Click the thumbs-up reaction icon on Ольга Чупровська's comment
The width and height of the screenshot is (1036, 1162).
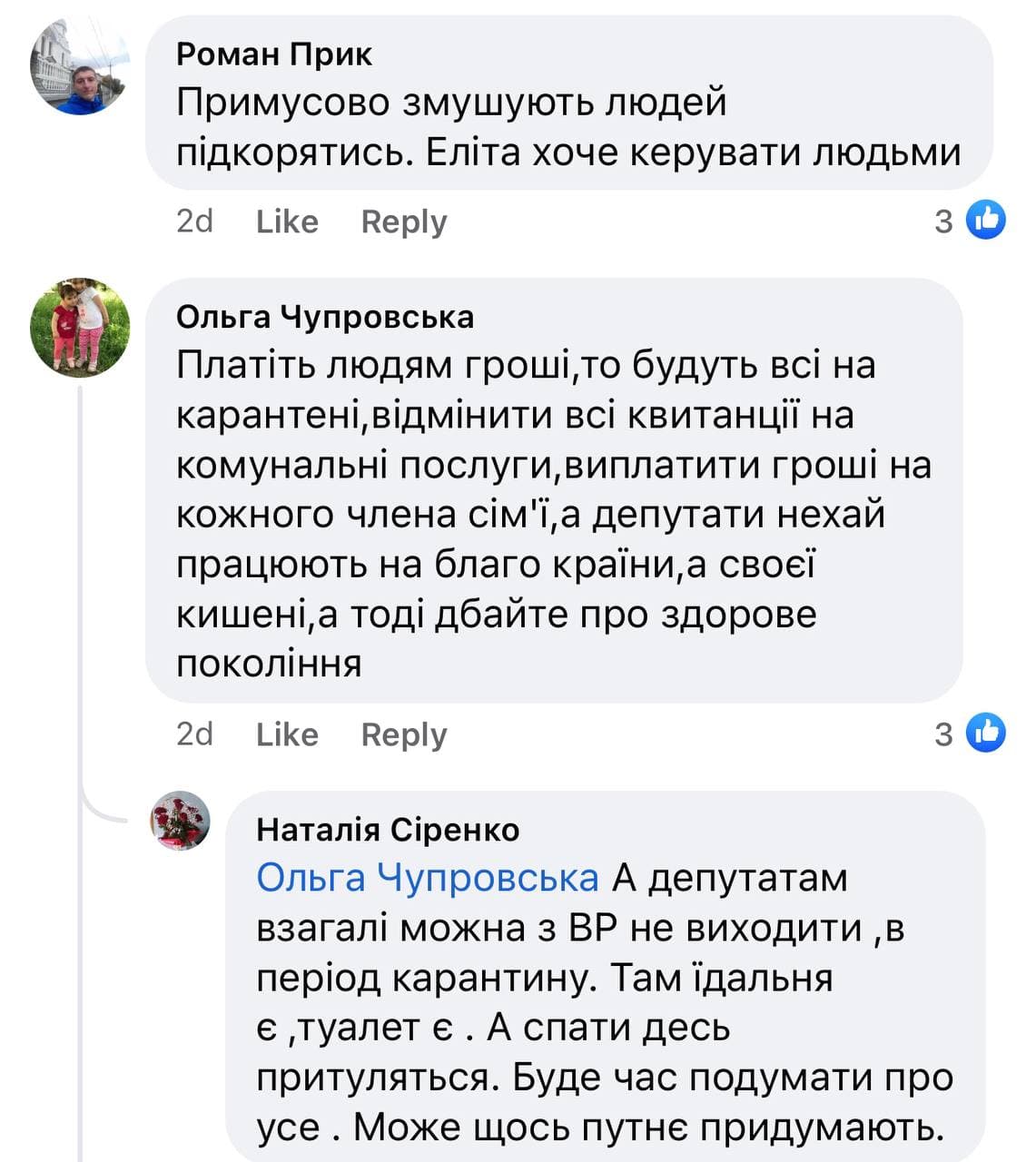985,733
